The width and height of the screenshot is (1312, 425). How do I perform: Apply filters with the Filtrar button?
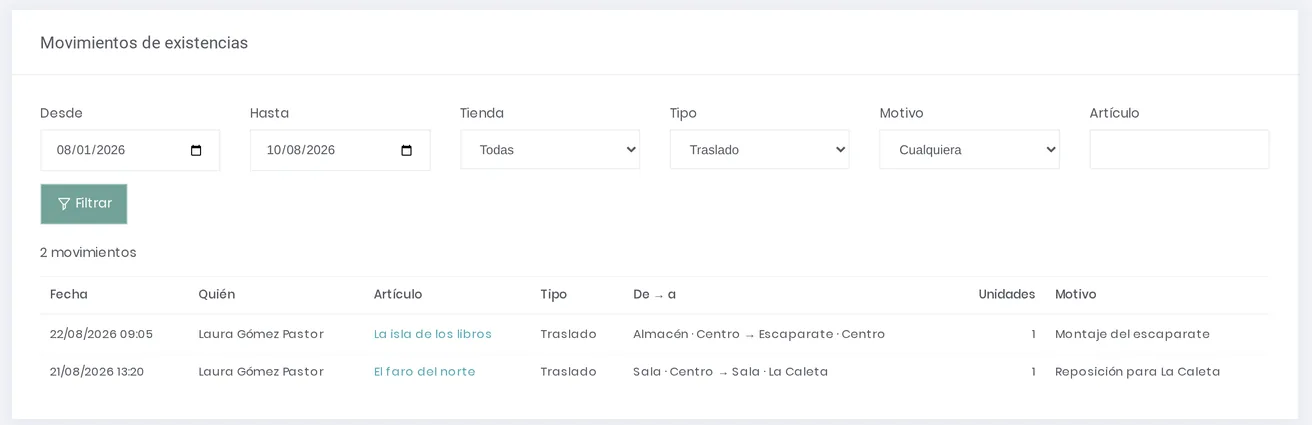pyautogui.click(x=84, y=204)
